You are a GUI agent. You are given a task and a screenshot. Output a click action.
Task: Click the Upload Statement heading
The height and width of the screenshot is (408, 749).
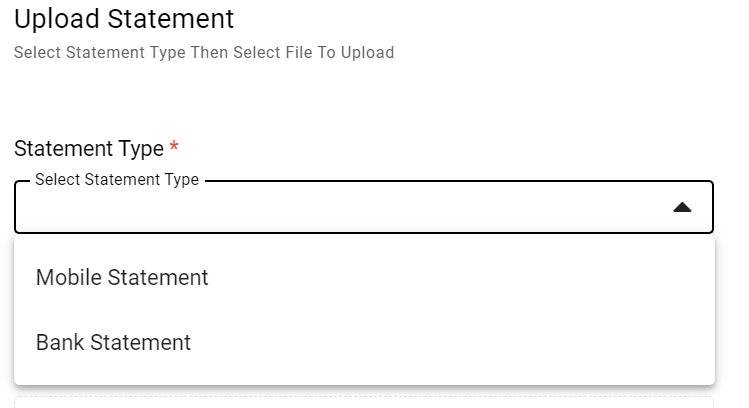(x=124, y=18)
